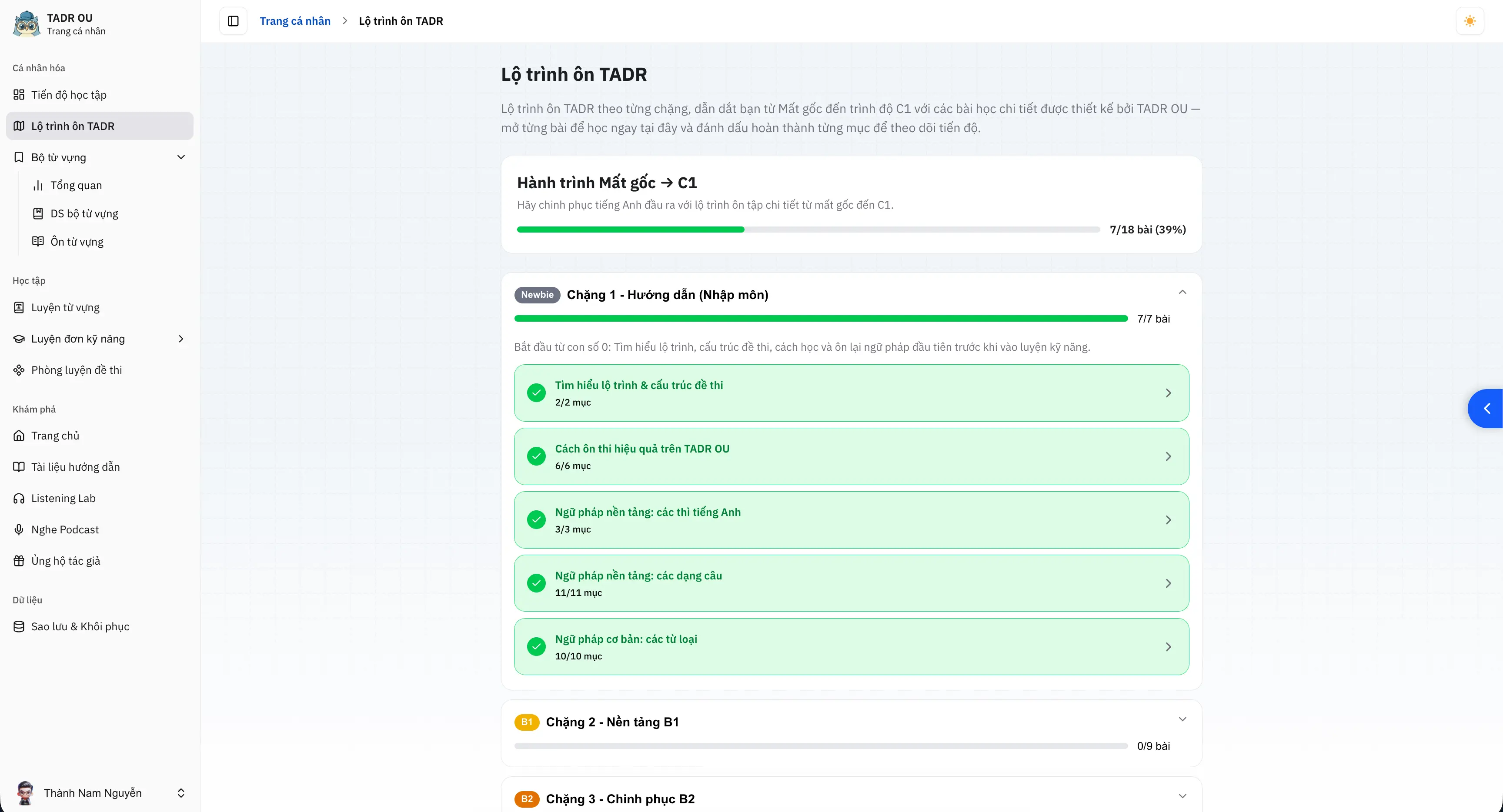
Task: Click the check icon on Cách ôn thi hiệu quả
Action: pos(536,456)
